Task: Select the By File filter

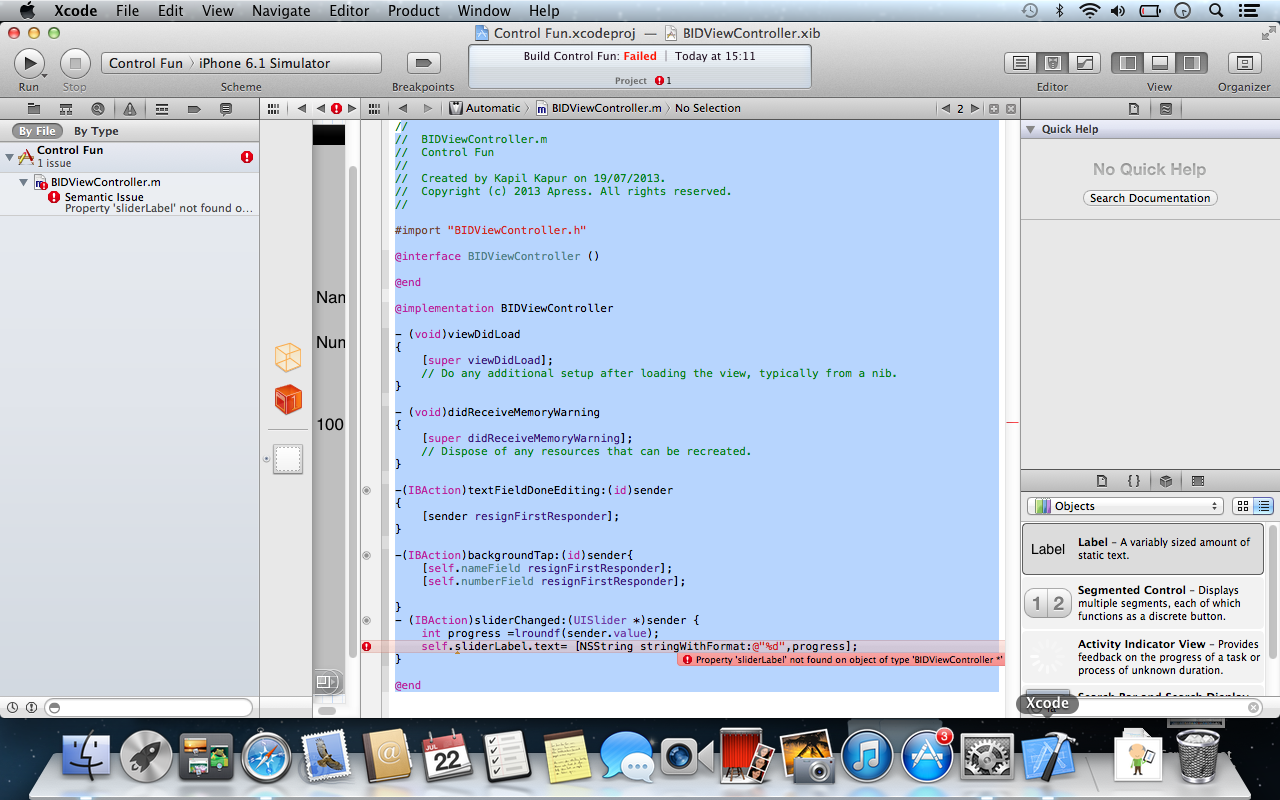Action: click(38, 131)
